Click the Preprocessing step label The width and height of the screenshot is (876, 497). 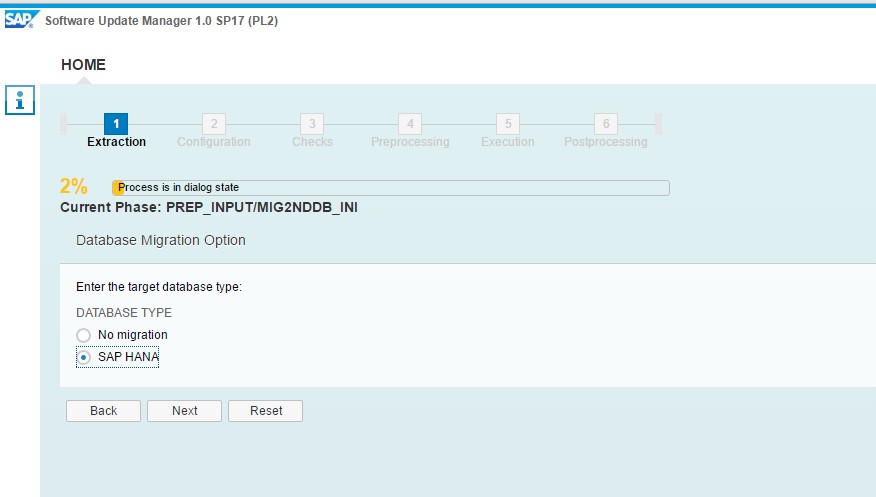410,142
